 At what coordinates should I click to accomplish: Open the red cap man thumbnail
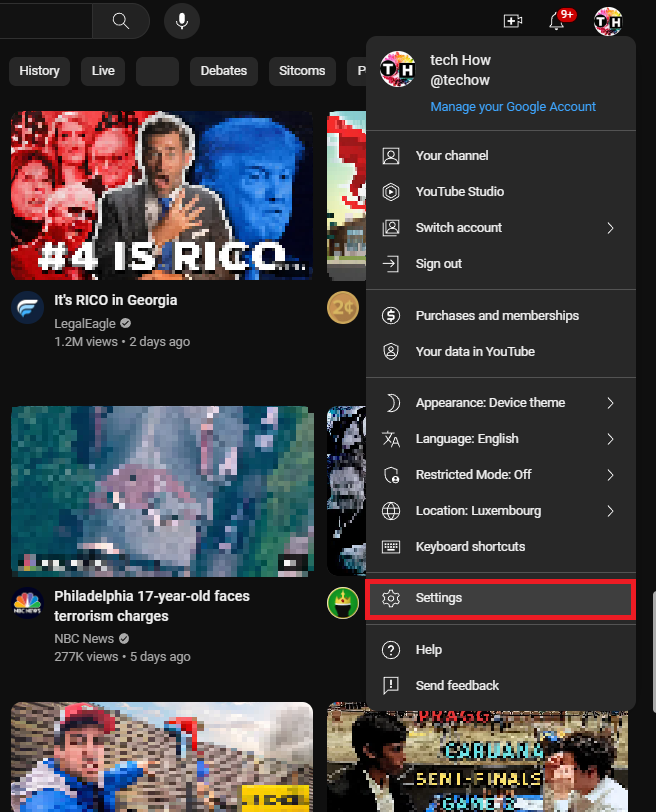(x=162, y=757)
